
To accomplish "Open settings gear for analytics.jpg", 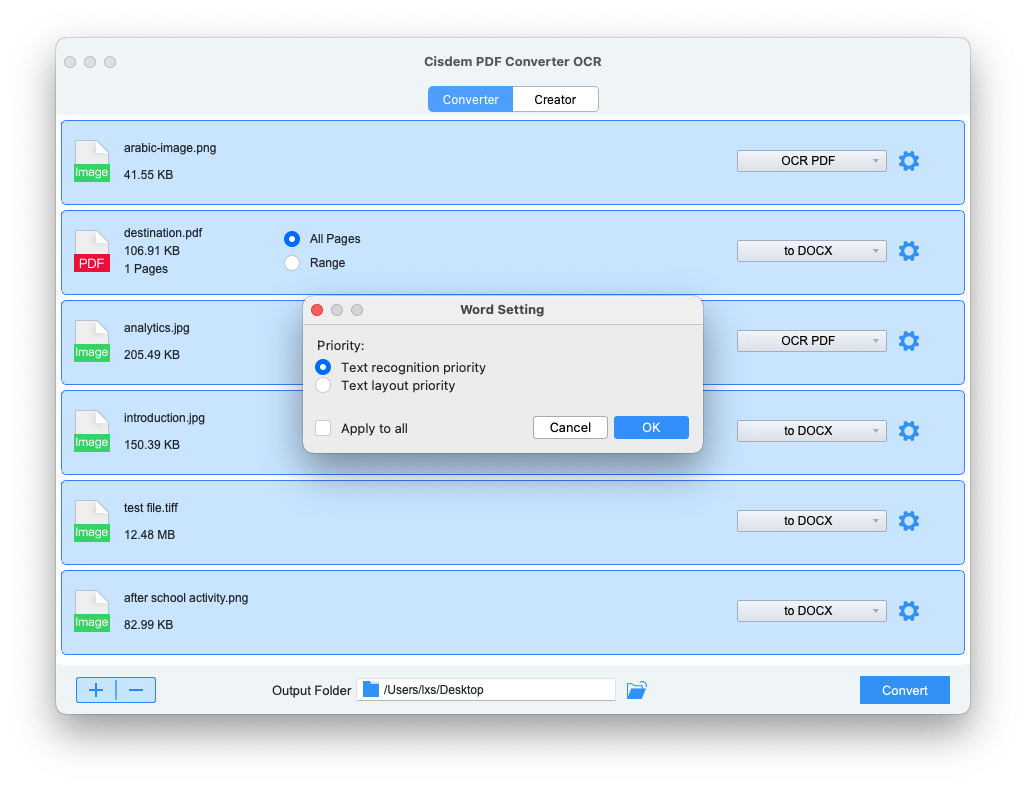I will click(x=908, y=341).
